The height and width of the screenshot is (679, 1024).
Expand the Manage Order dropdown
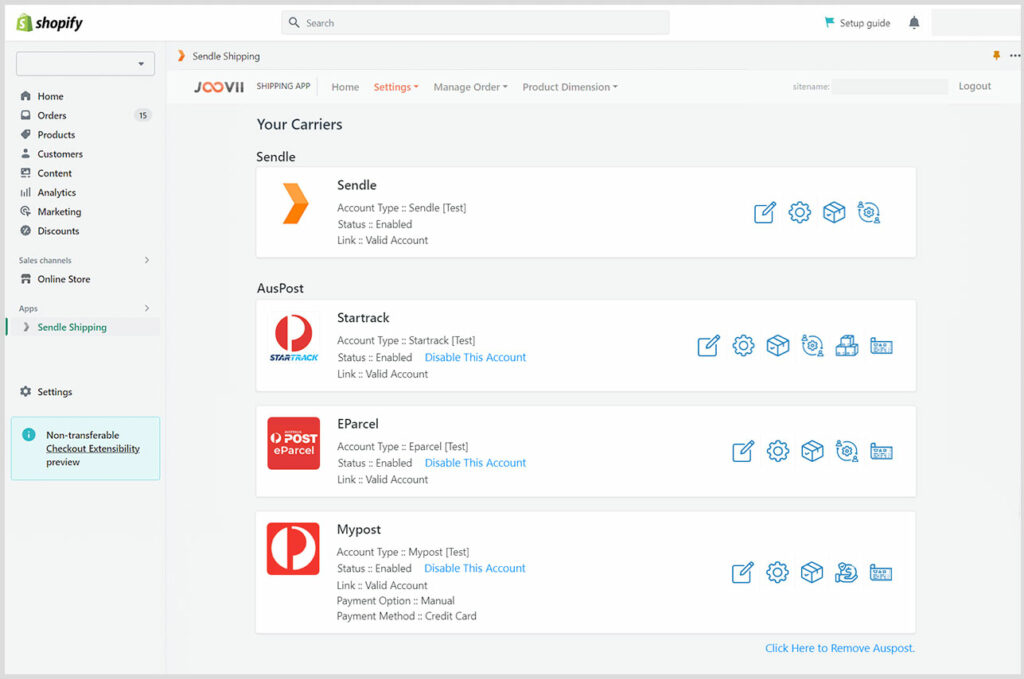coord(470,87)
